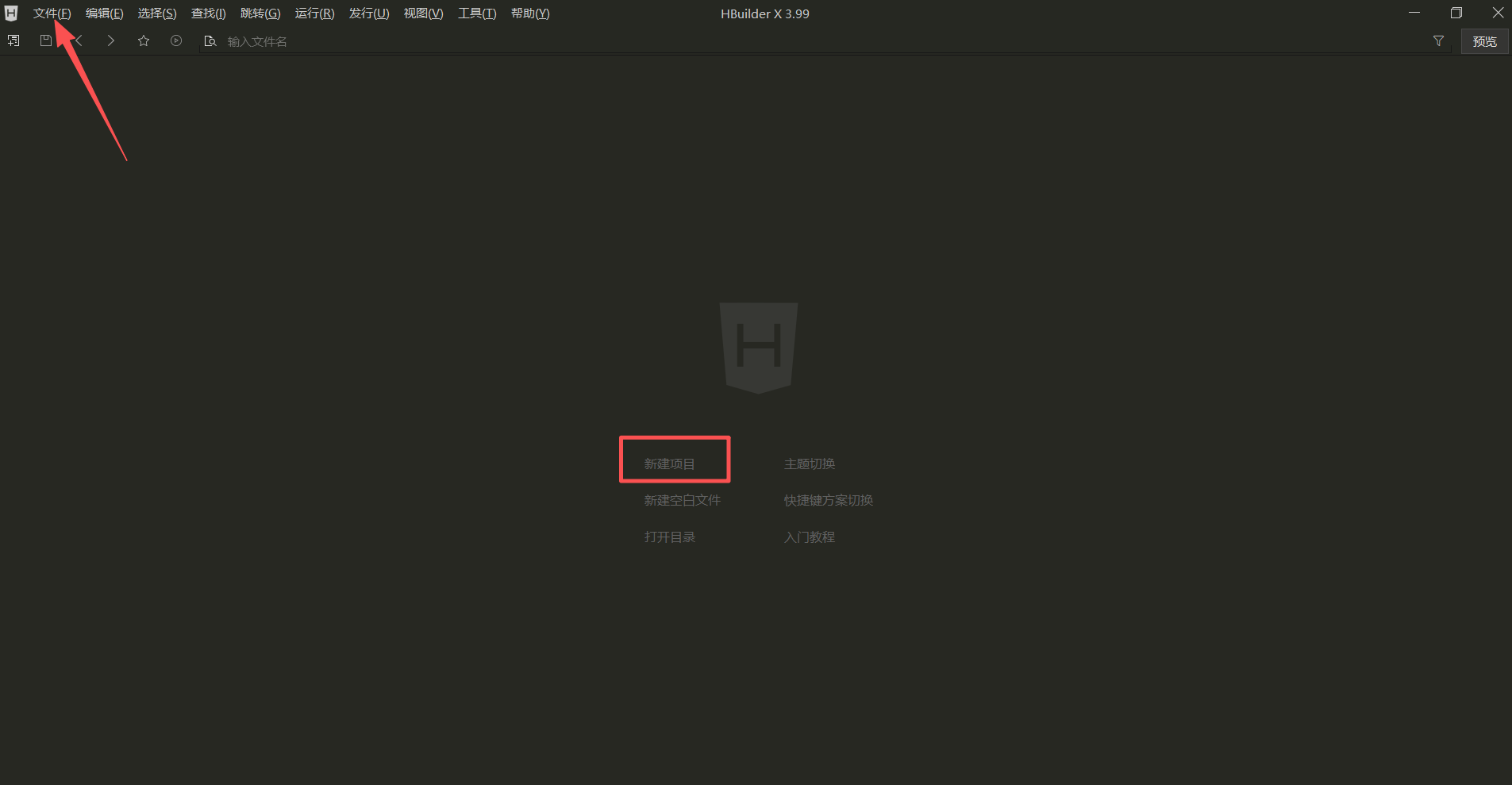Open the 编辑(E) menu
This screenshot has height=785, width=1512.
pyautogui.click(x=105, y=13)
